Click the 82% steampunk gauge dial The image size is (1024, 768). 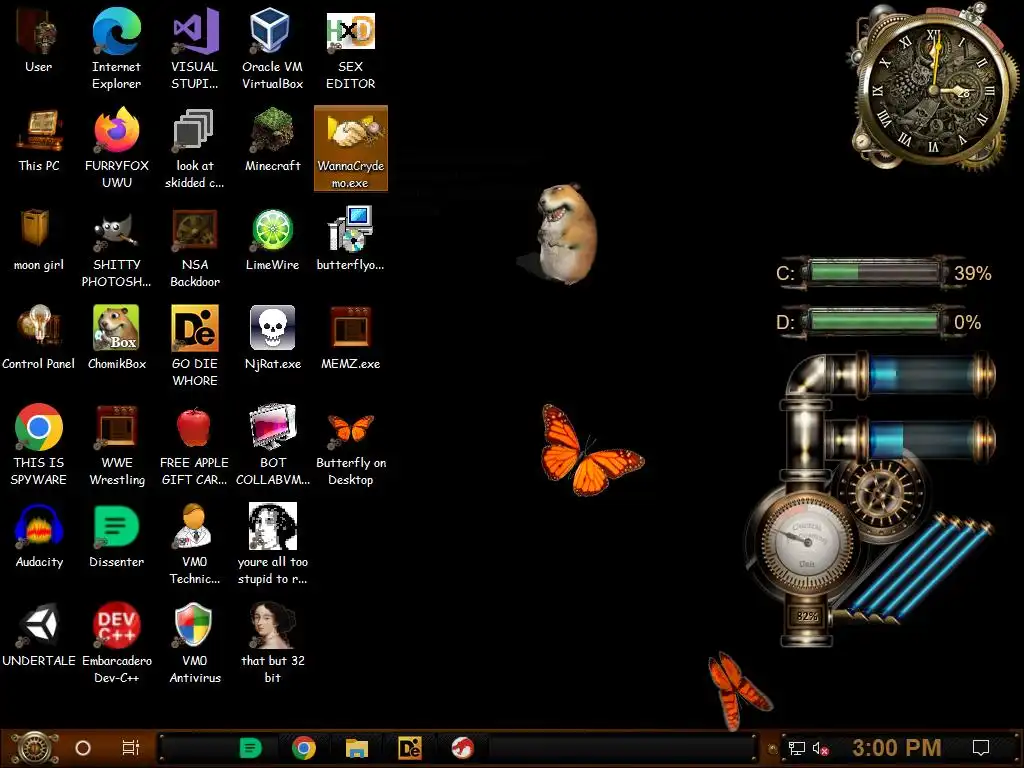pyautogui.click(x=807, y=542)
